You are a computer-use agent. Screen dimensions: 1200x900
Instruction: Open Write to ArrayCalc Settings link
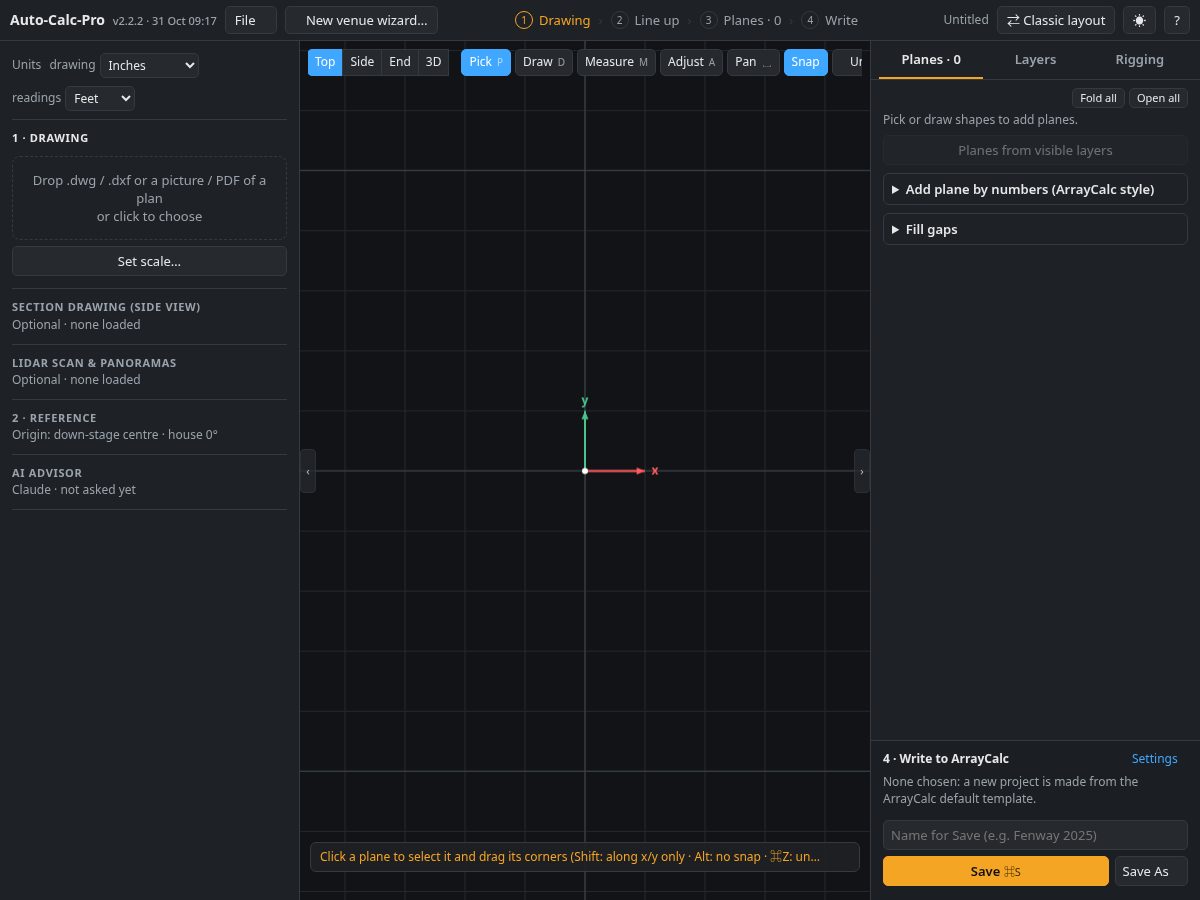point(1154,758)
